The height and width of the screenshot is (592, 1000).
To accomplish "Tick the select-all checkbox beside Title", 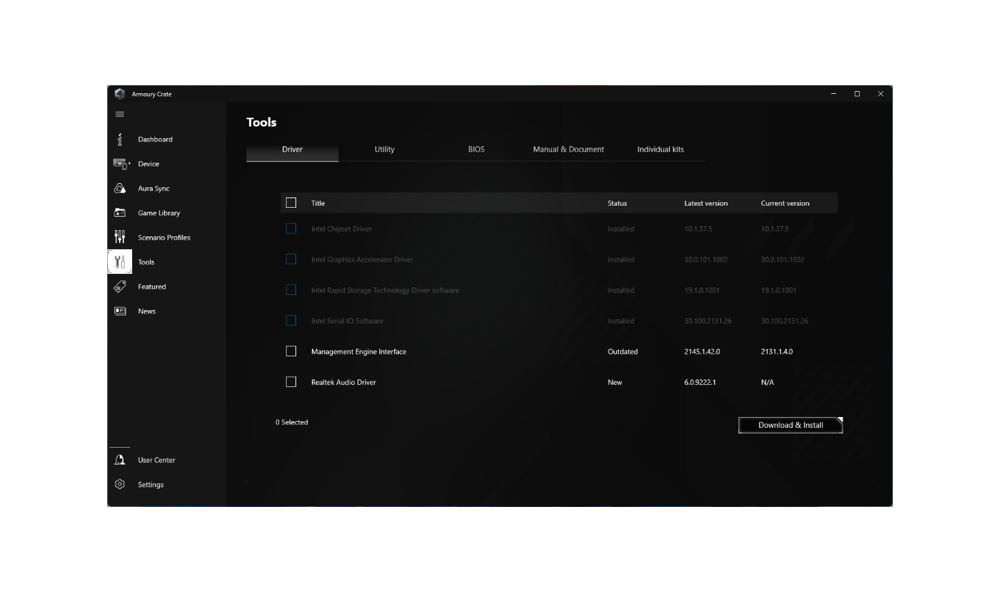I will (x=291, y=202).
